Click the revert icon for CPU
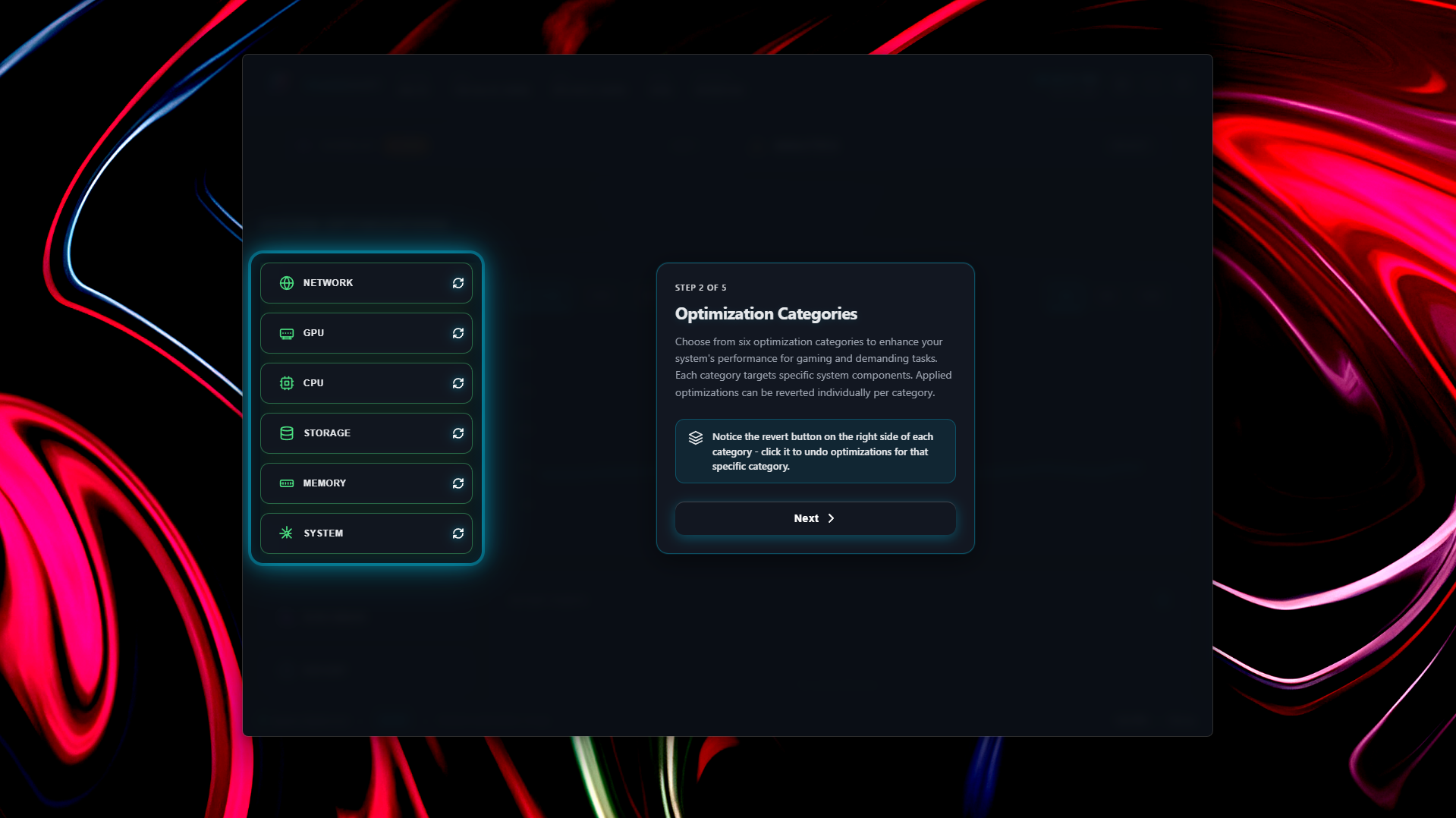 [458, 382]
